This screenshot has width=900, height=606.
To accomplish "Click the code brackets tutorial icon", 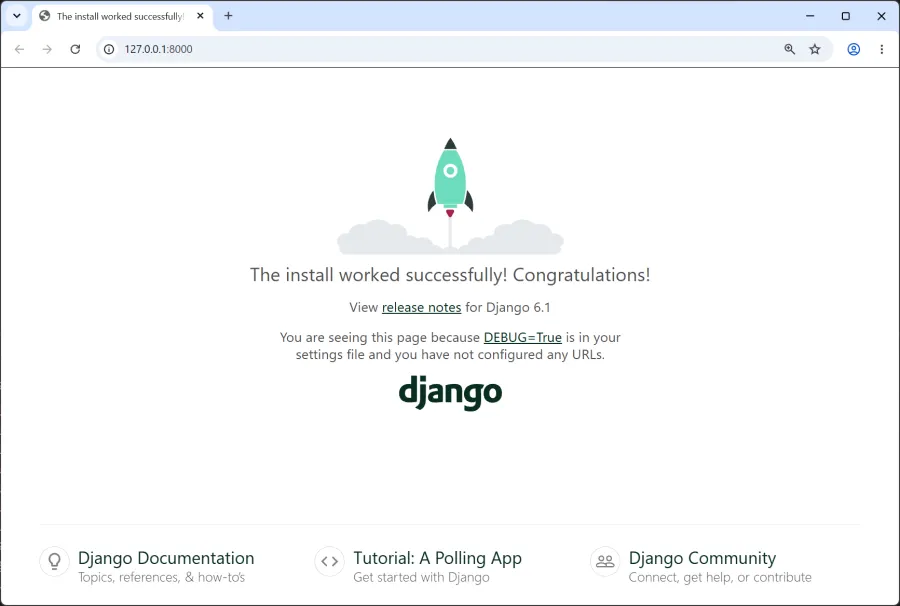I will 329,561.
